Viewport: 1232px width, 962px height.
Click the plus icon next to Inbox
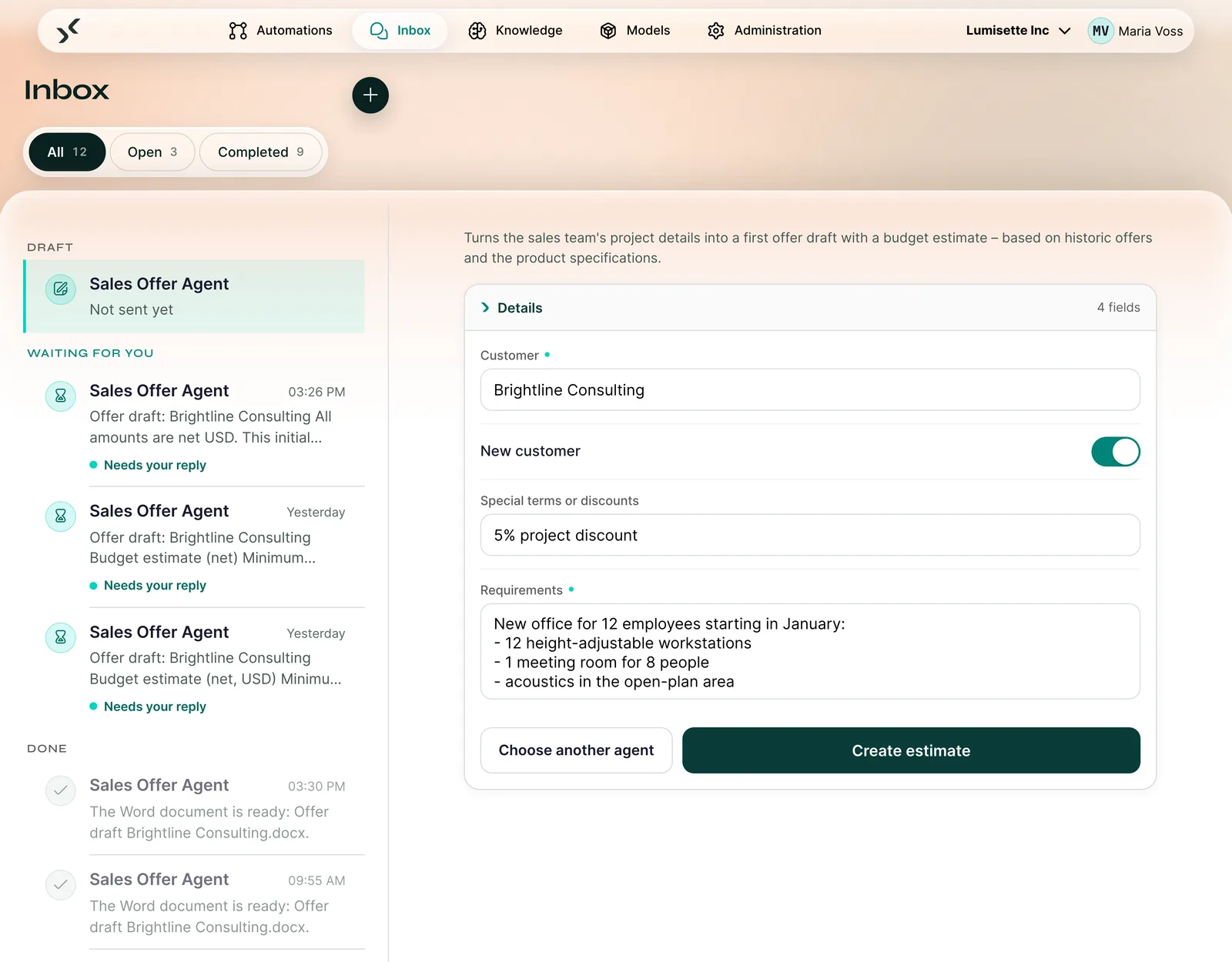coord(370,95)
